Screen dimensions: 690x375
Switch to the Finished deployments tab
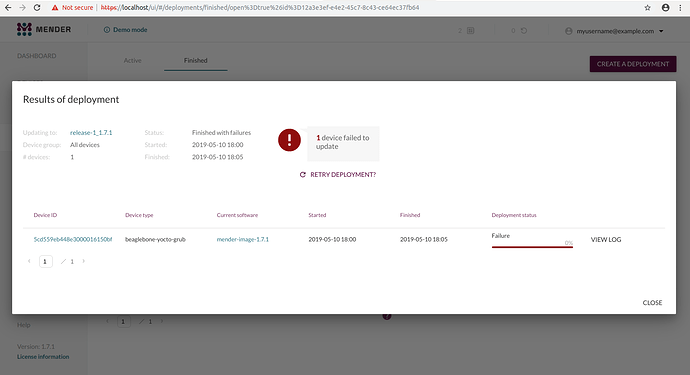click(196, 60)
